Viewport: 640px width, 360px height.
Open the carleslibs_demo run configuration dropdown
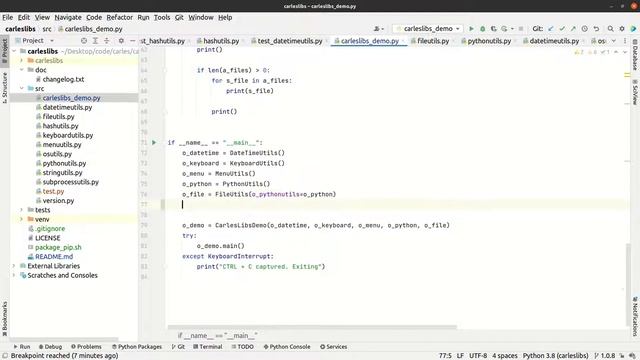click(x=428, y=29)
